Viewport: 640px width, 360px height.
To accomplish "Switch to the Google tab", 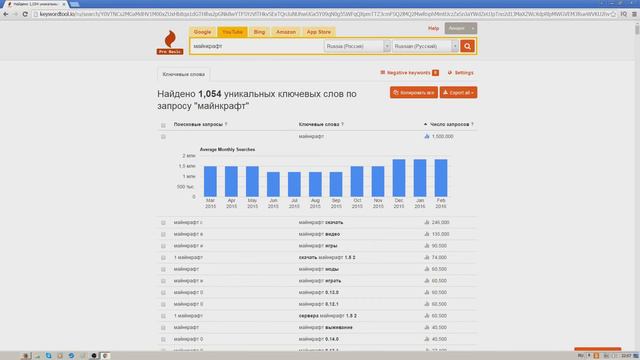I will point(202,32).
